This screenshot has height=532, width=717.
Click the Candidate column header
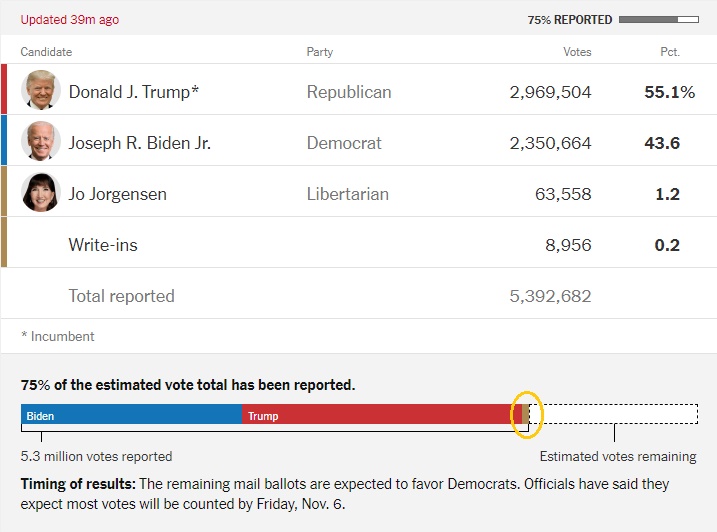46,52
